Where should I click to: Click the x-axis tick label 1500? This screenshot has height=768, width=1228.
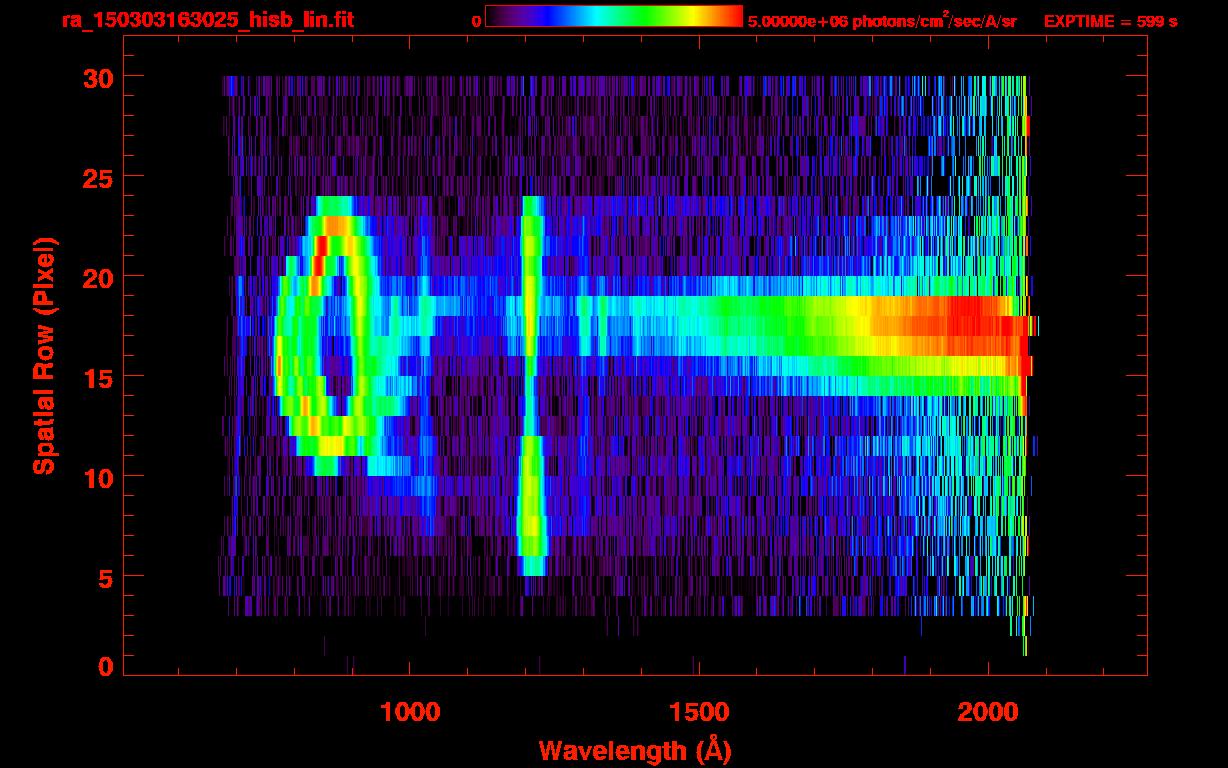coord(699,712)
